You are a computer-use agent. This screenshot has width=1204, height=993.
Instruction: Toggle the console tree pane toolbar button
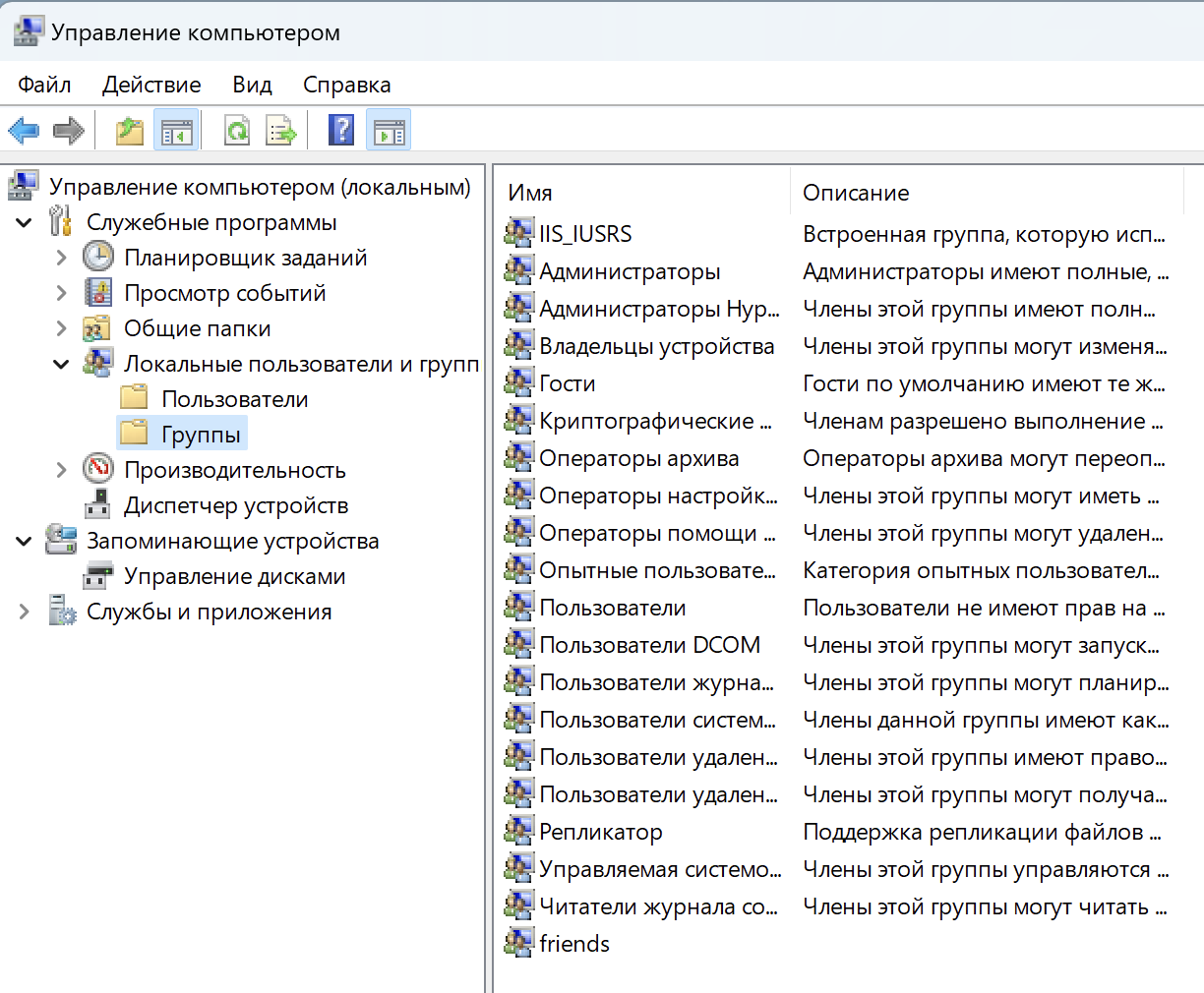tap(177, 130)
